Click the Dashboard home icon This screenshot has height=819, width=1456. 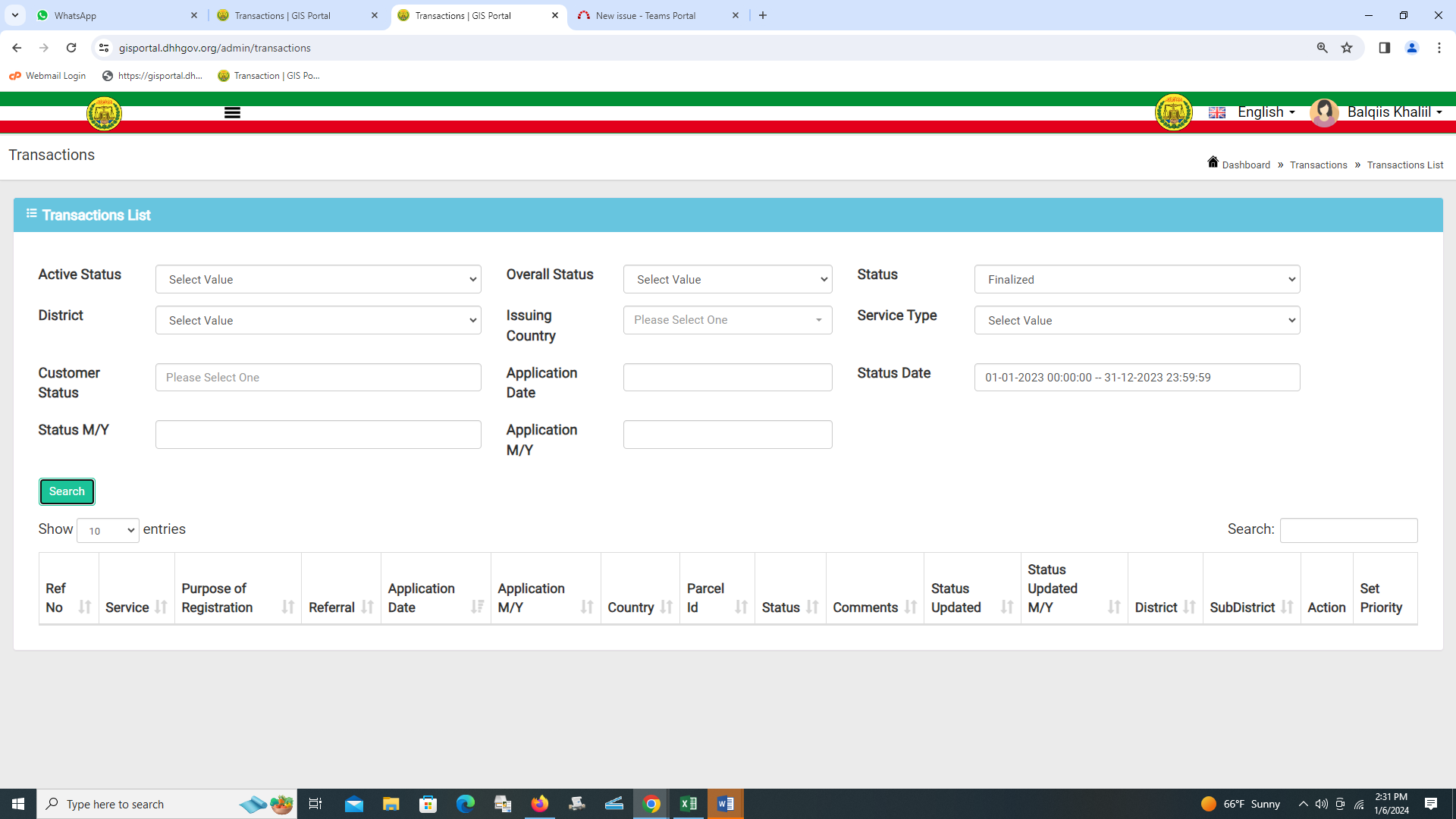[1213, 162]
